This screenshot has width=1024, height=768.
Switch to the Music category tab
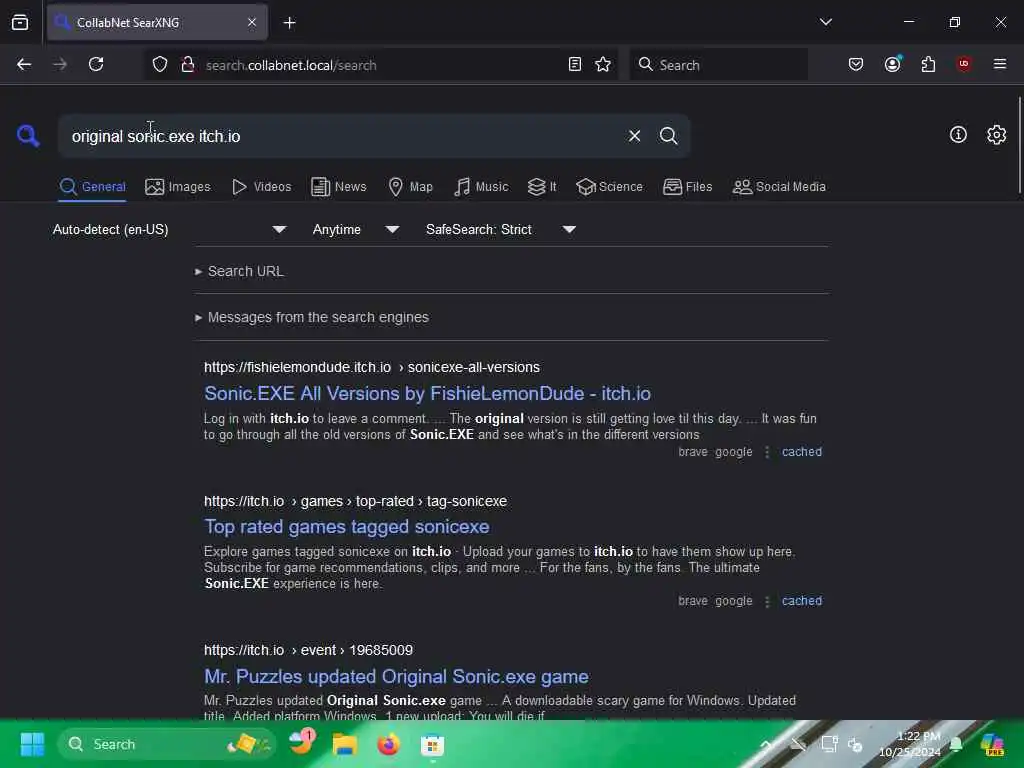click(x=481, y=187)
